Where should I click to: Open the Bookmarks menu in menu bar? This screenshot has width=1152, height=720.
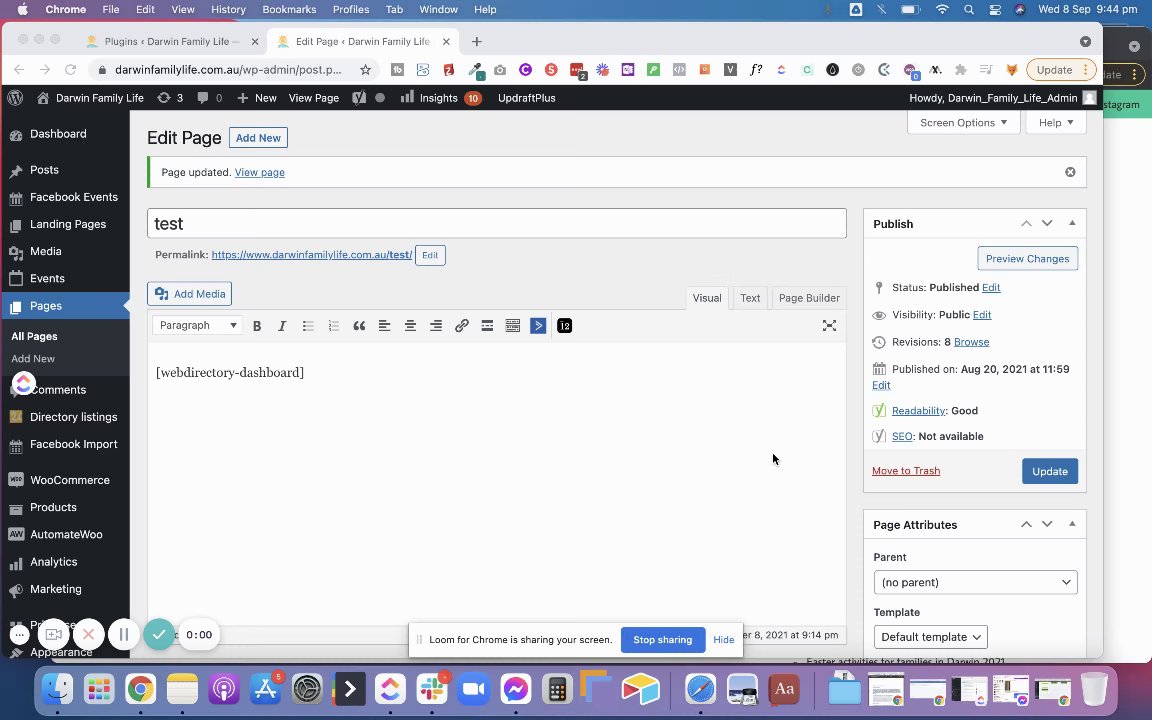point(289,10)
